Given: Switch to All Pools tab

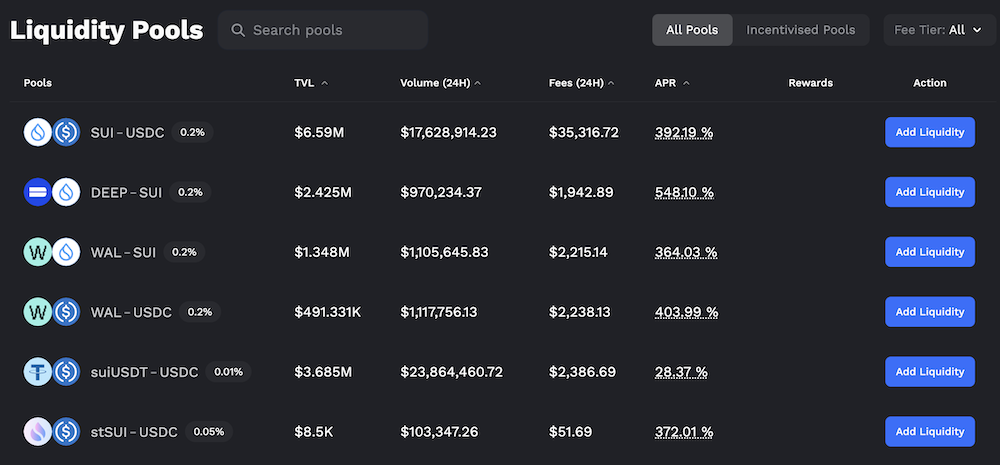Looking at the screenshot, I should click(692, 30).
